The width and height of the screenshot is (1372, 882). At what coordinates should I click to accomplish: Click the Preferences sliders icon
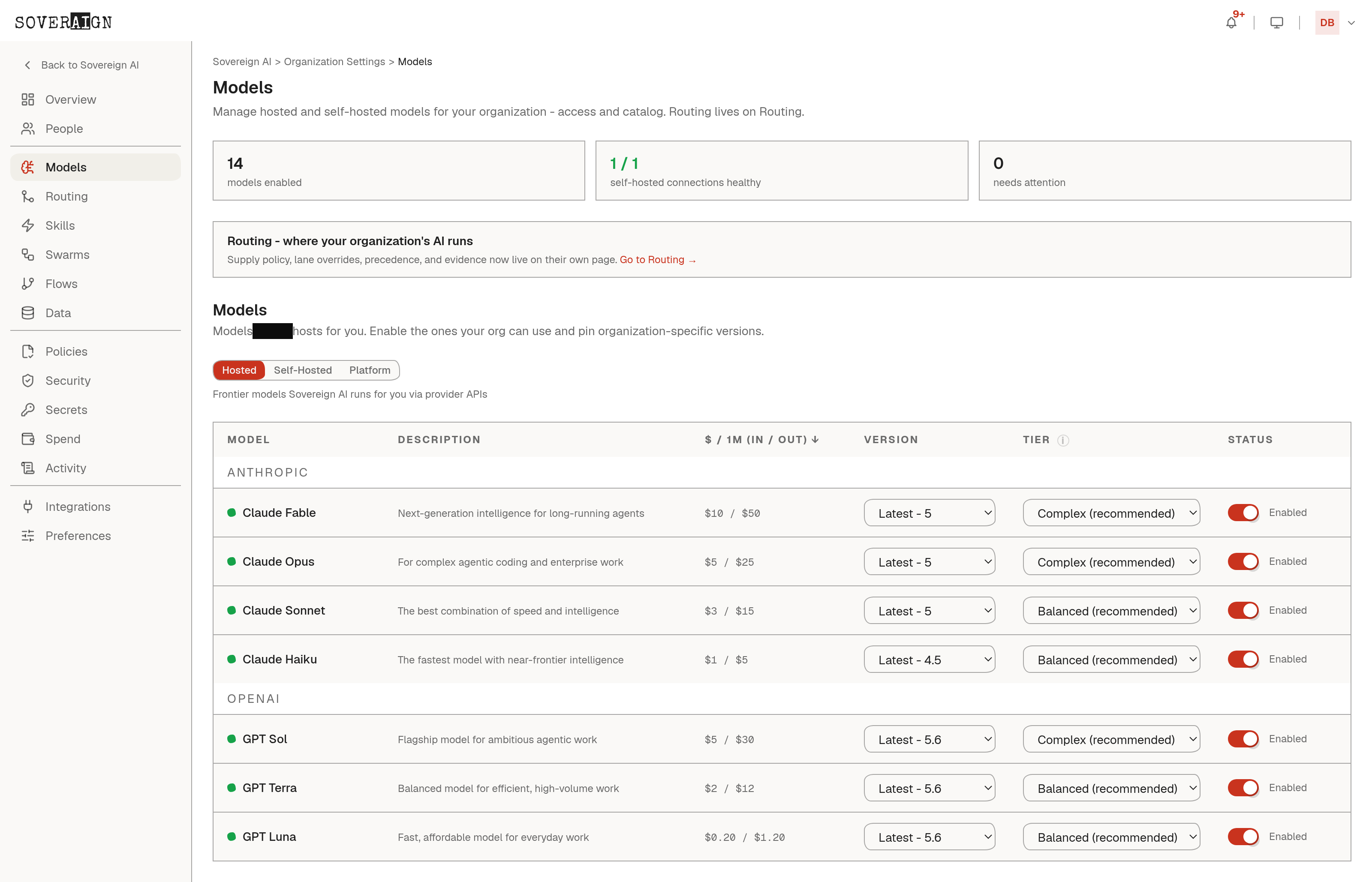click(x=27, y=536)
